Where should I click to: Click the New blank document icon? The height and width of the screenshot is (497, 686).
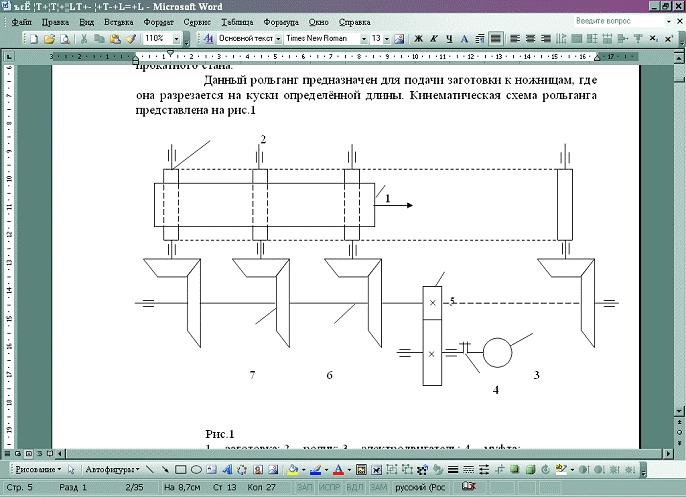point(34,38)
